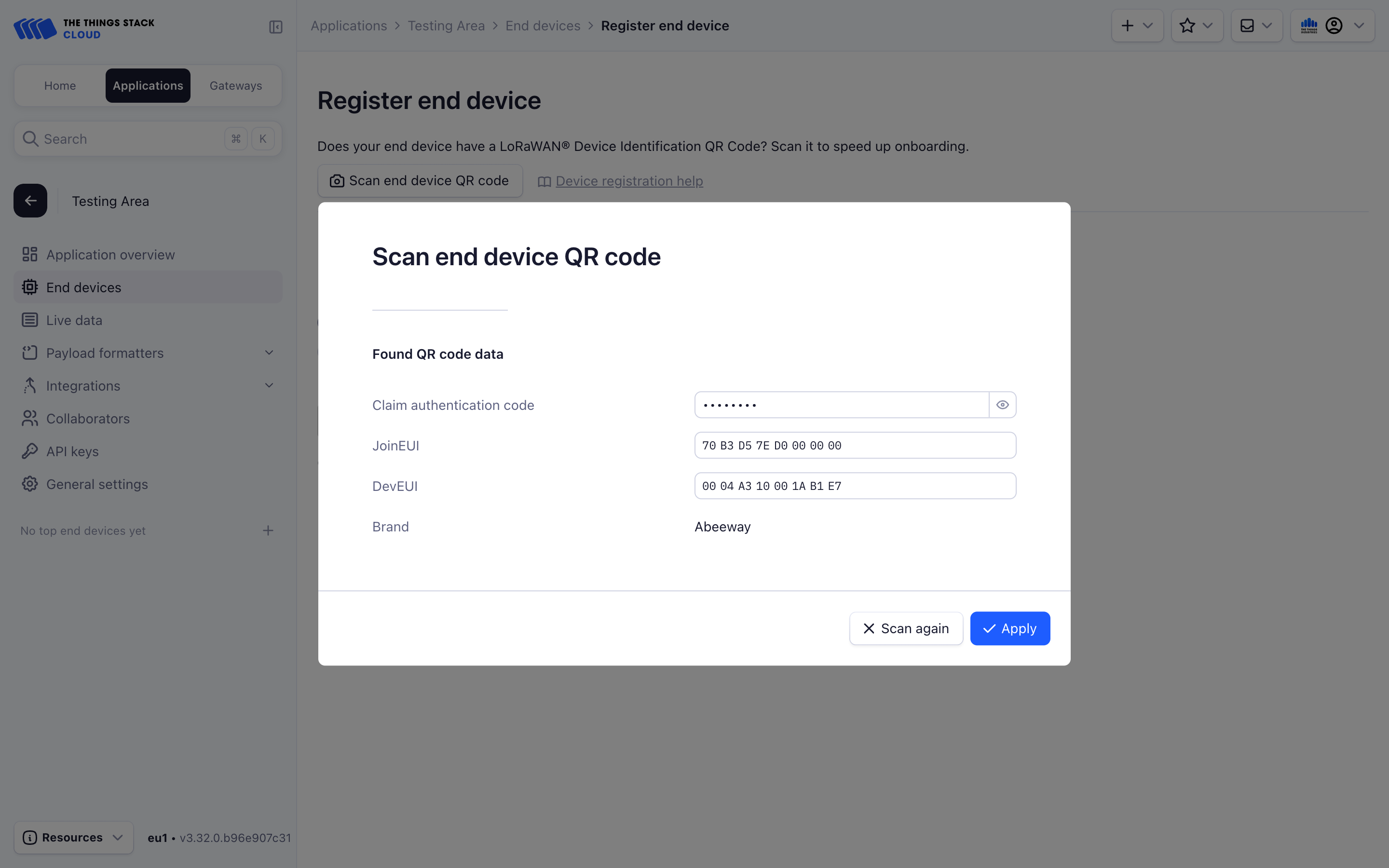Click the Home navigation icon
The image size is (1389, 868).
click(59, 85)
